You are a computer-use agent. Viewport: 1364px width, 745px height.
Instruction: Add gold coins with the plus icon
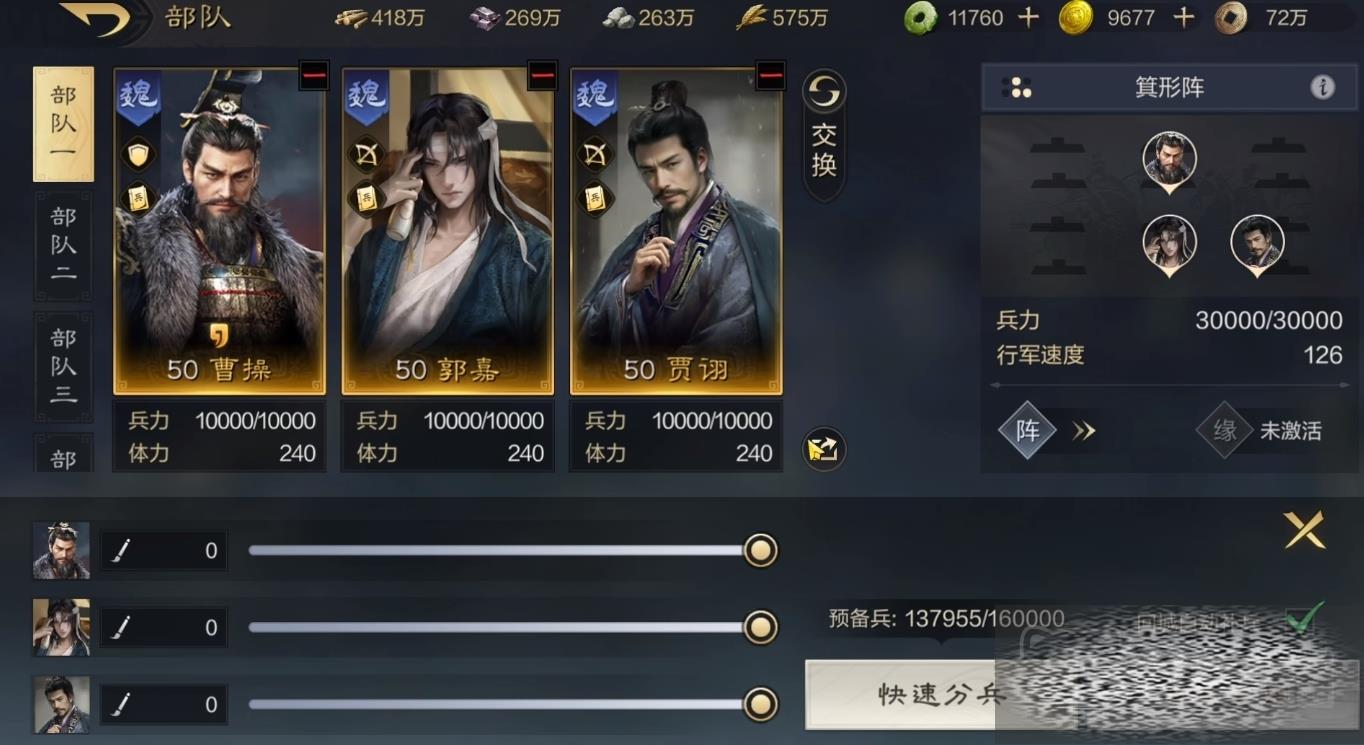coord(1183,17)
